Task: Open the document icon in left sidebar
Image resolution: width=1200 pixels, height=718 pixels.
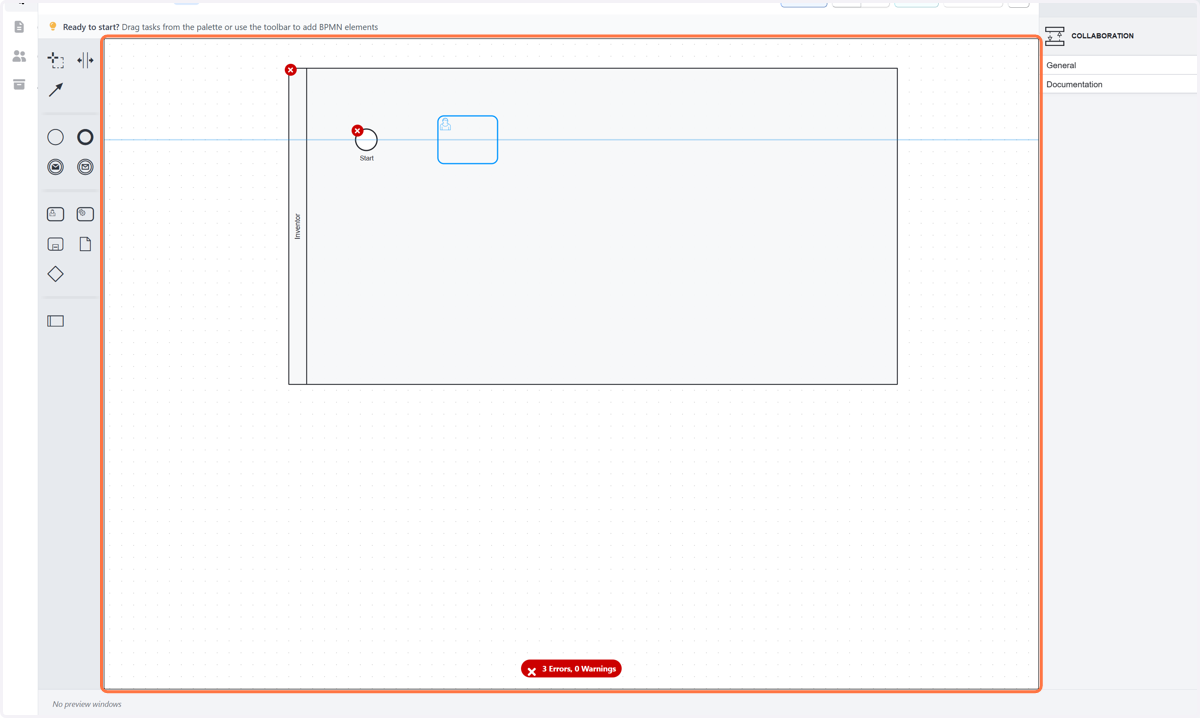Action: (x=19, y=27)
